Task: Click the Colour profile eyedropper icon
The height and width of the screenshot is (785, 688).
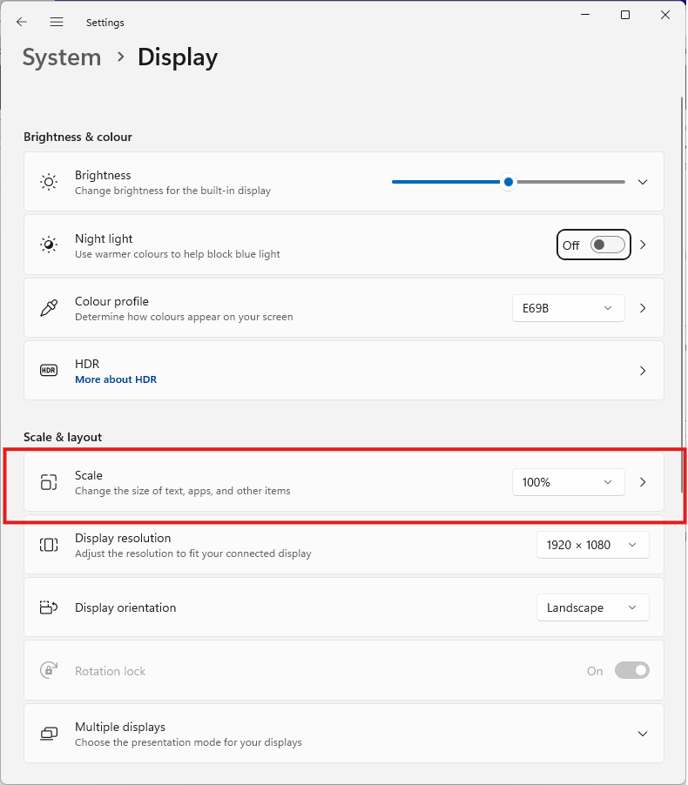Action: 48,308
